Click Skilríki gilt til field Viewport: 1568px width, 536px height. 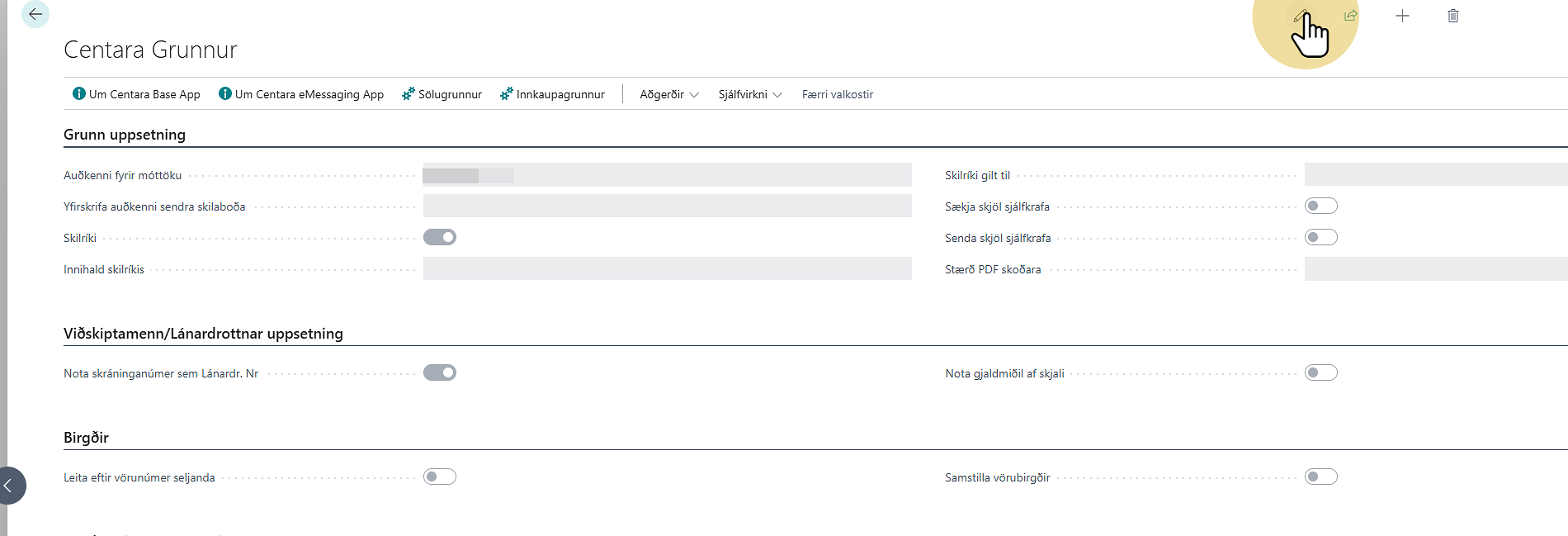click(x=1436, y=174)
